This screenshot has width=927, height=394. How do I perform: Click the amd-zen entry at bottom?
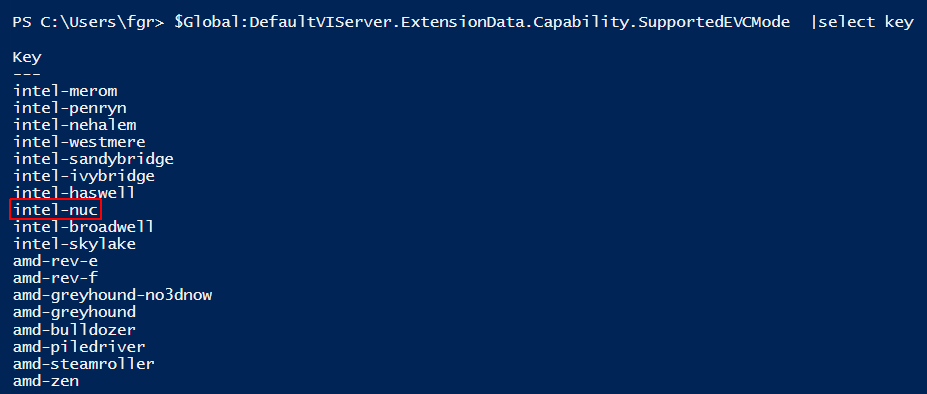coord(46,380)
